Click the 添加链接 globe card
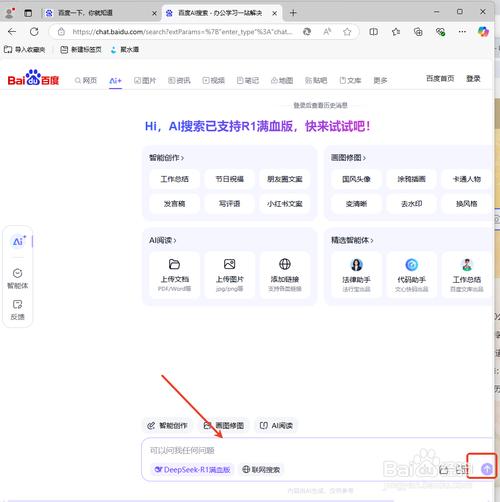Viewport: 500px width, 502px height. click(x=285, y=275)
